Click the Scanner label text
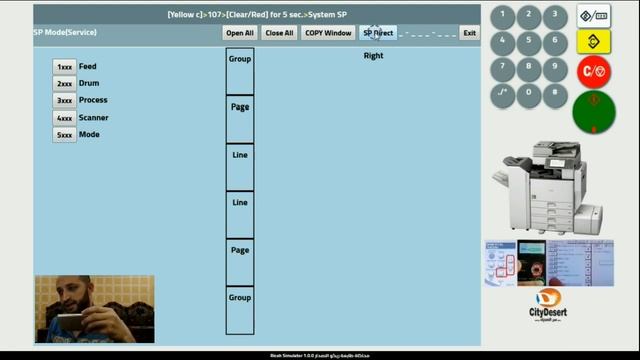The width and height of the screenshot is (640, 360). click(93, 118)
